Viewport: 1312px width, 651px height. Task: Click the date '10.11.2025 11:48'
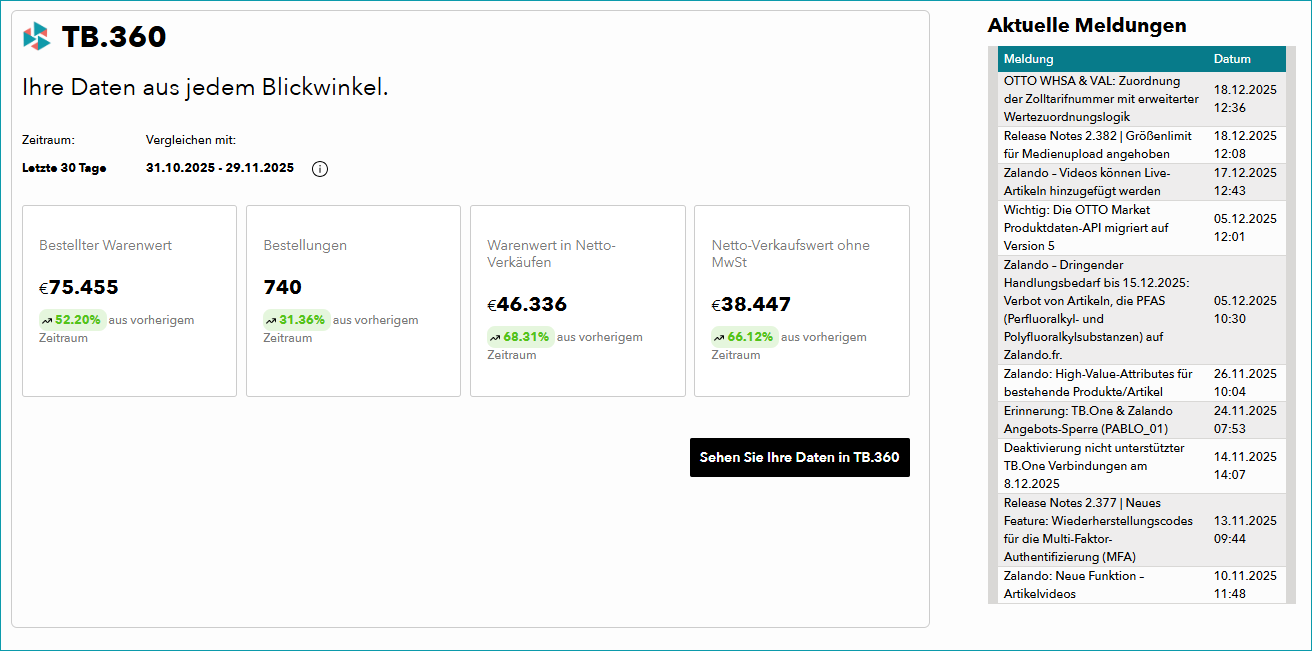(x=1245, y=585)
